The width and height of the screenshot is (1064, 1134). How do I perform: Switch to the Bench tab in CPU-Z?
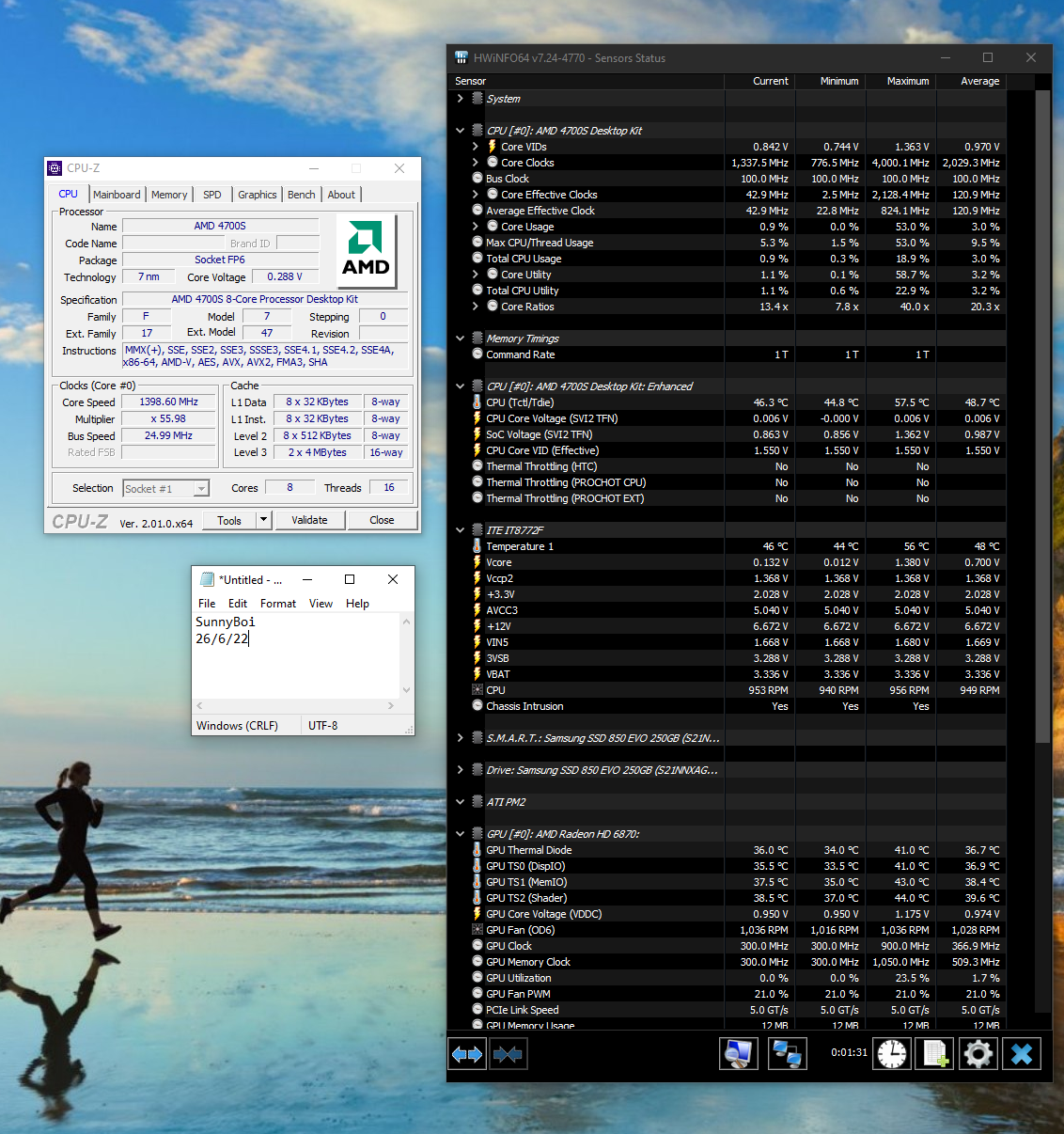tap(302, 195)
